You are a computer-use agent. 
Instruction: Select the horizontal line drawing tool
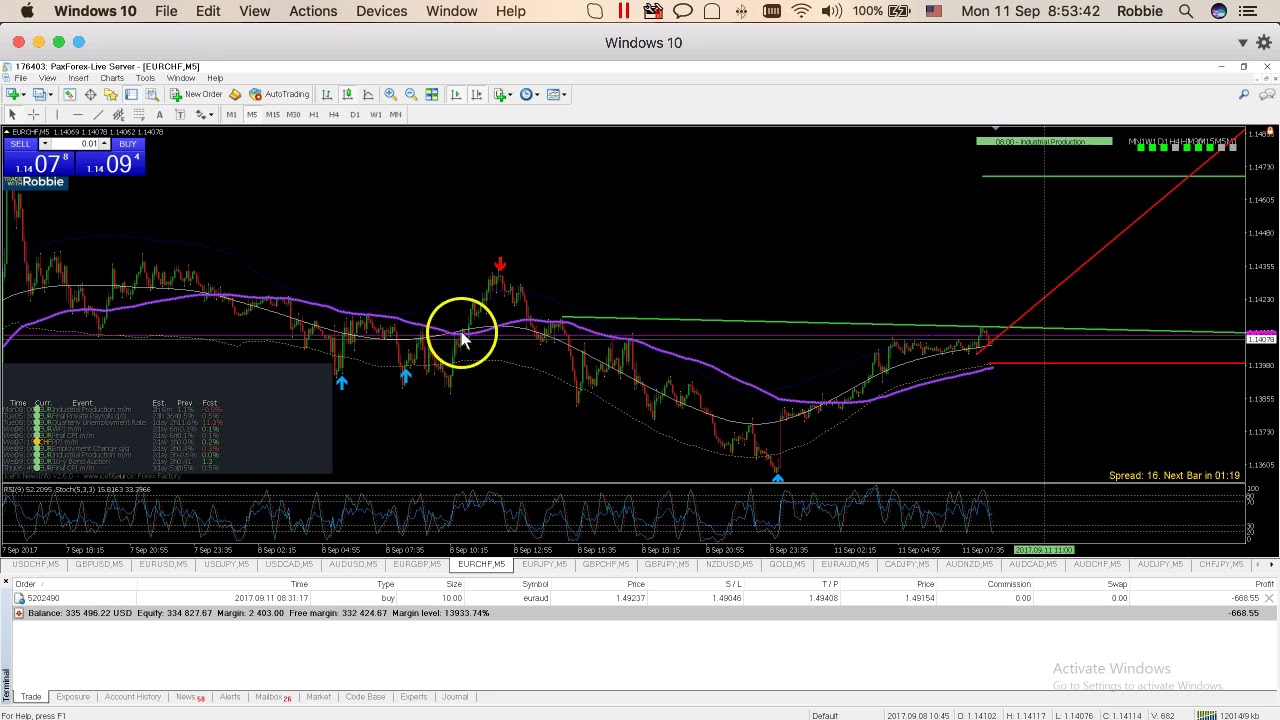coord(77,115)
